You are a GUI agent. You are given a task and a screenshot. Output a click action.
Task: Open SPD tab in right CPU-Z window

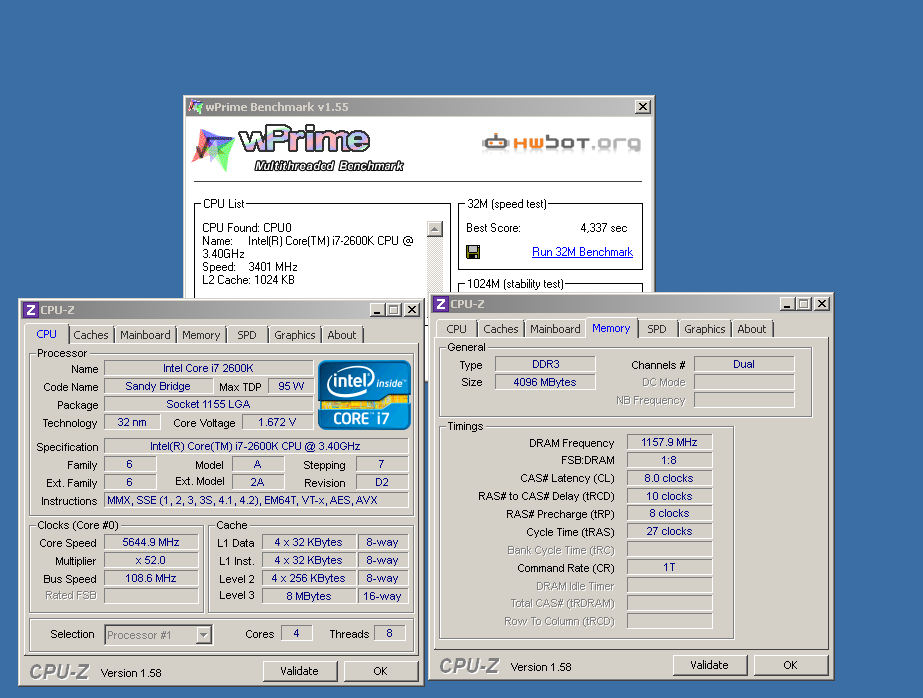657,329
